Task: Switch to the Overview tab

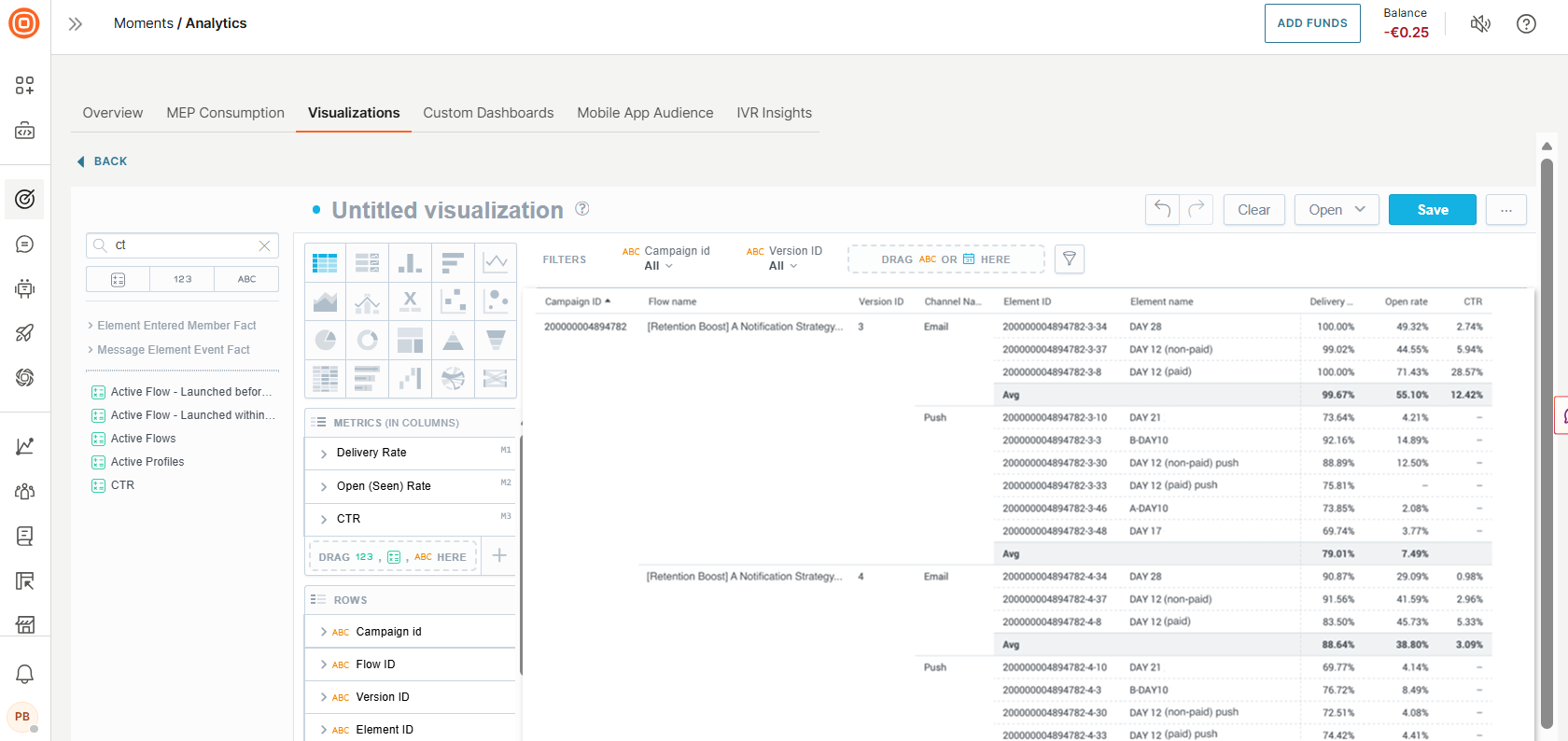Action: [x=113, y=113]
